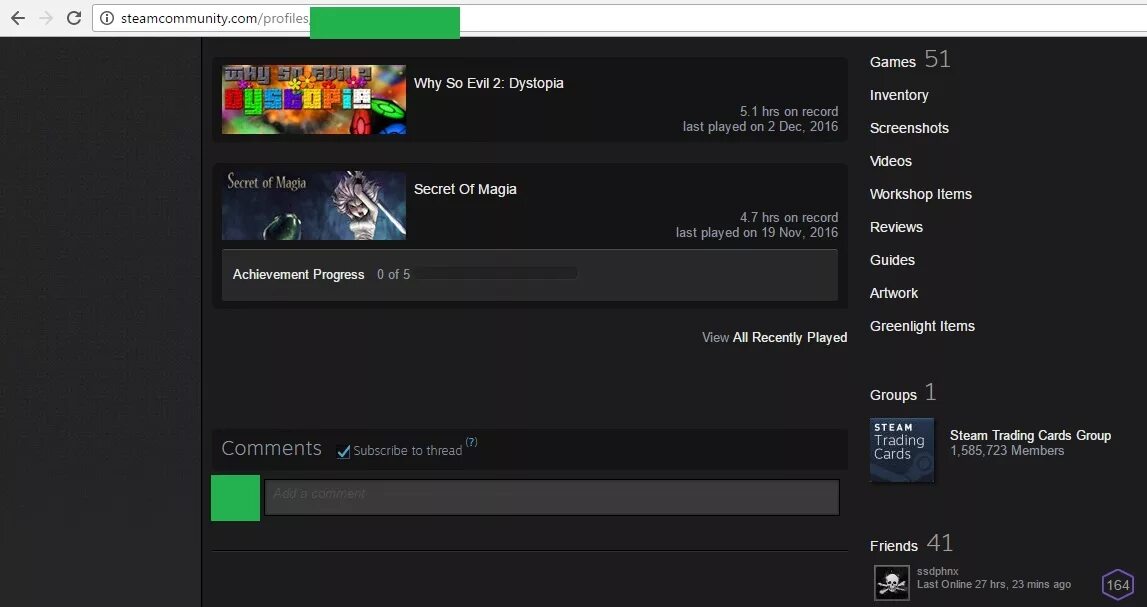Open Secret of Magia game thumbnail
This screenshot has height=607, width=1147.
314,206
